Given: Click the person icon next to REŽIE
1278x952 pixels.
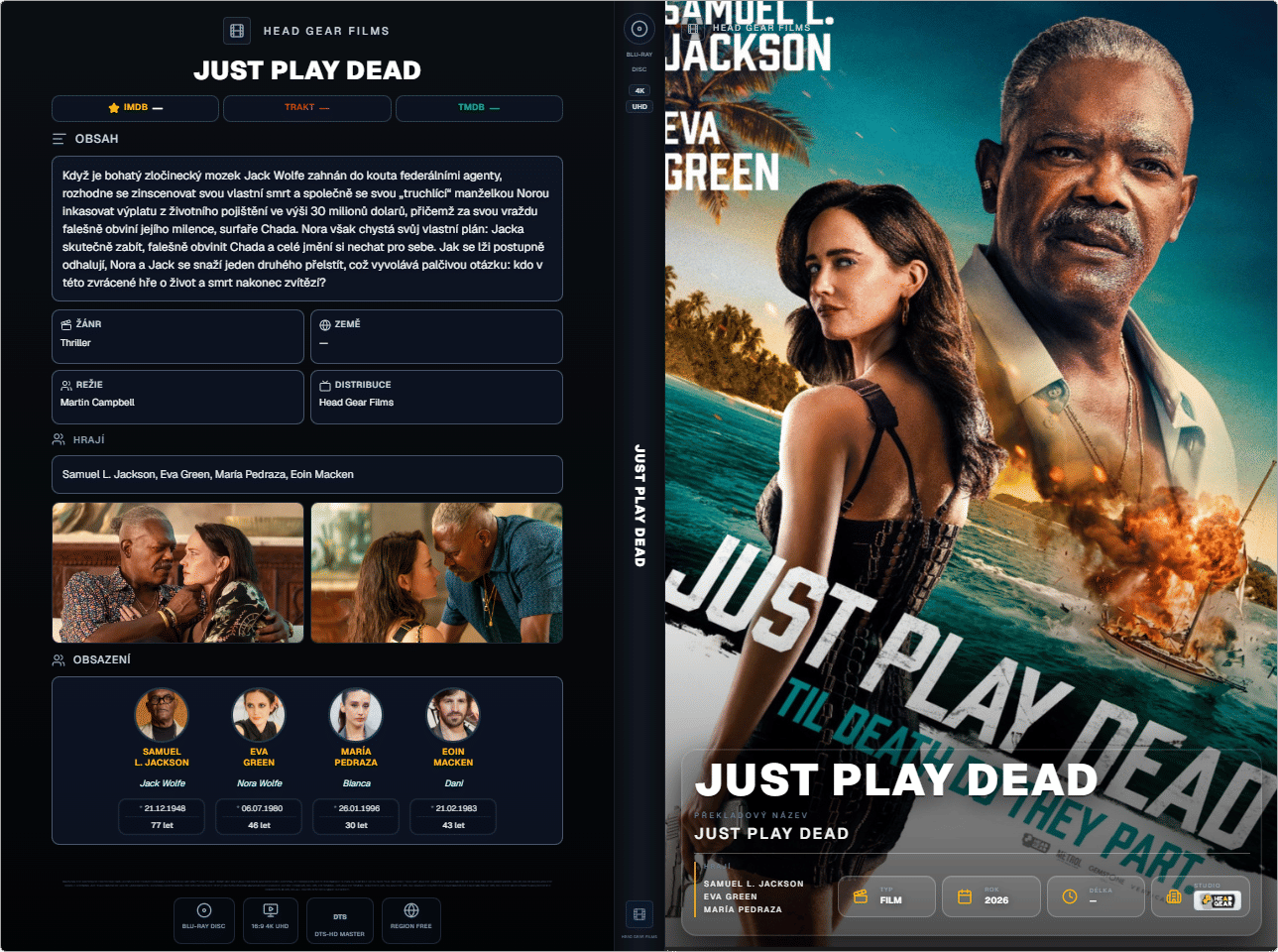Looking at the screenshot, I should (66, 385).
